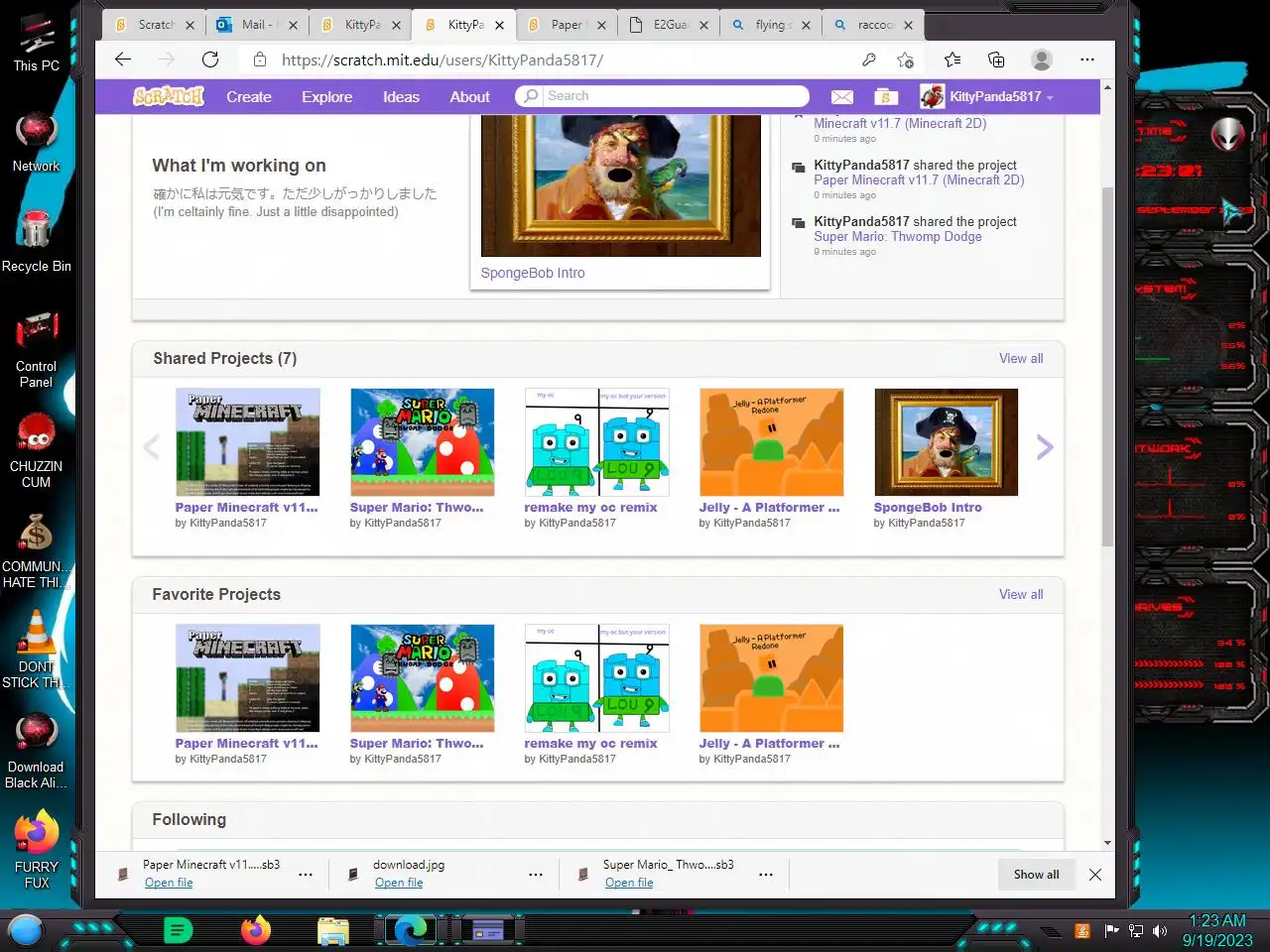Switch to the E2Gua browser tab
The image size is (1270, 952).
669,25
